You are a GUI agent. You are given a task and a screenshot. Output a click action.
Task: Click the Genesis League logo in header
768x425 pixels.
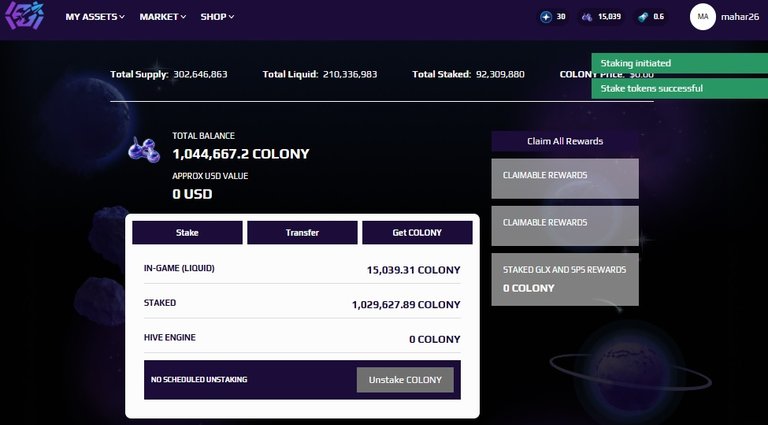click(x=24, y=16)
